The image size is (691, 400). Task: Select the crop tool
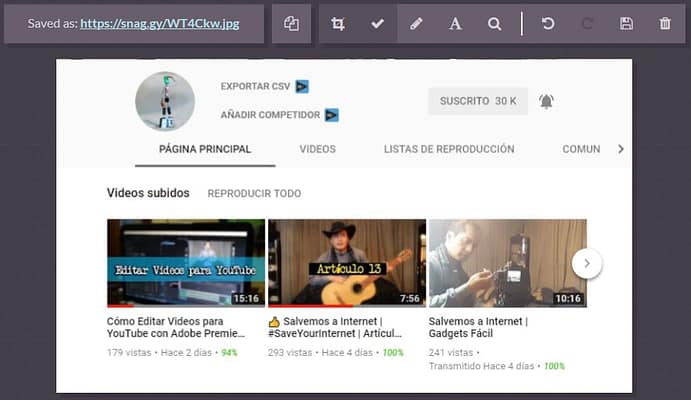click(338, 24)
